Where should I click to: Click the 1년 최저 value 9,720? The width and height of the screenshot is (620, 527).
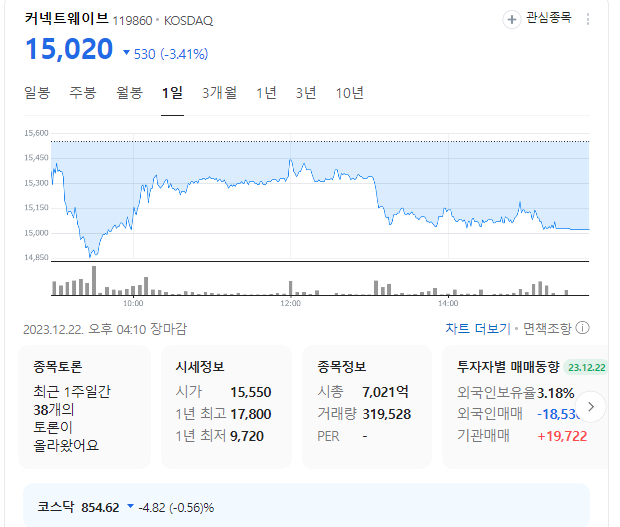(247, 436)
